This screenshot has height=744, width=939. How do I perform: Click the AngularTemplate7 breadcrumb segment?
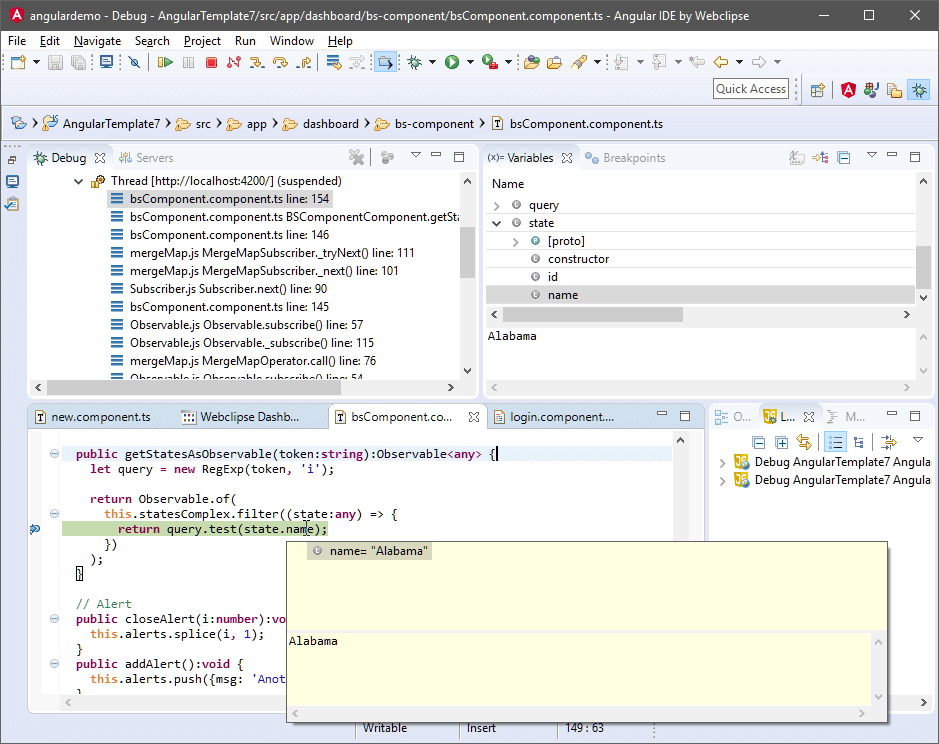[111, 123]
